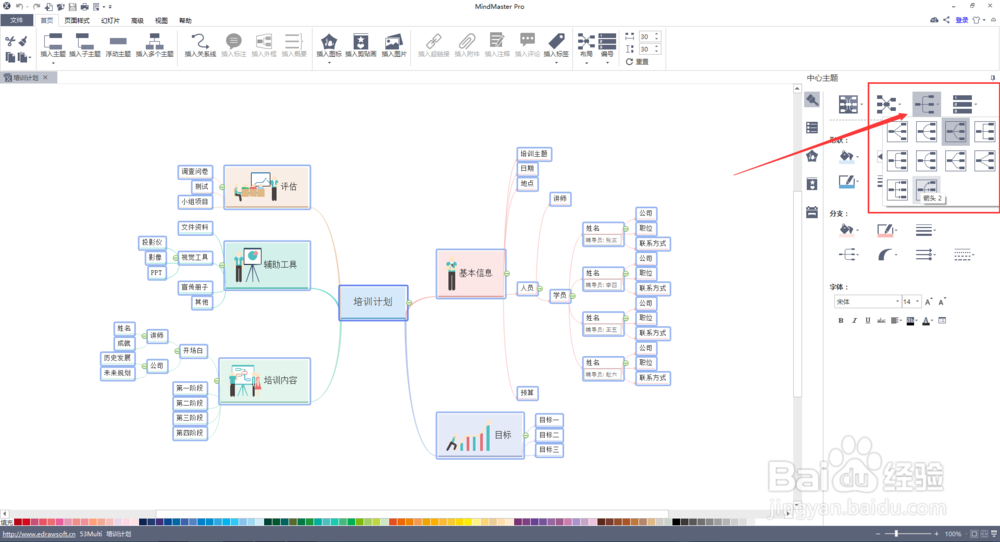Click Insert Multiple Topics (插入多个主题)
The image size is (1000, 542).
click(154, 46)
